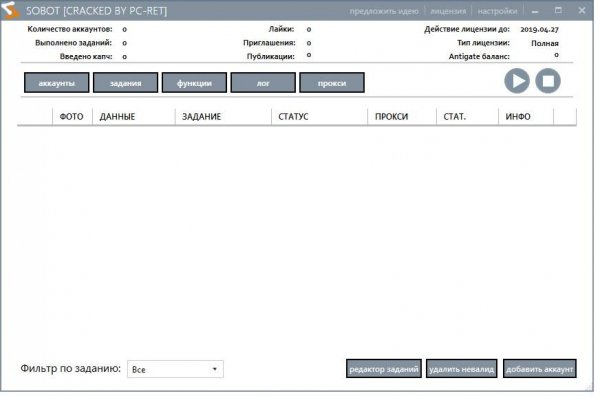Viewport: 600px width, 398px height.
Task: Click the Antigate баланс label
Action: (x=479, y=56)
